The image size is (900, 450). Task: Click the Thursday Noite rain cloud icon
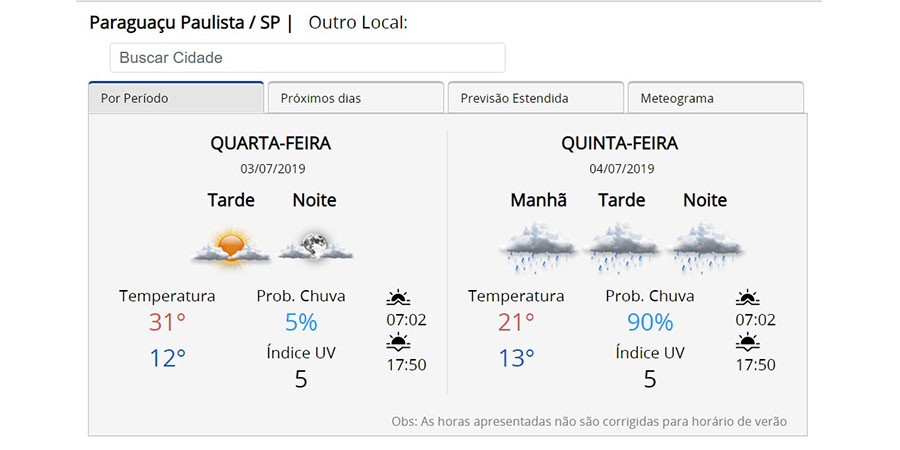705,247
